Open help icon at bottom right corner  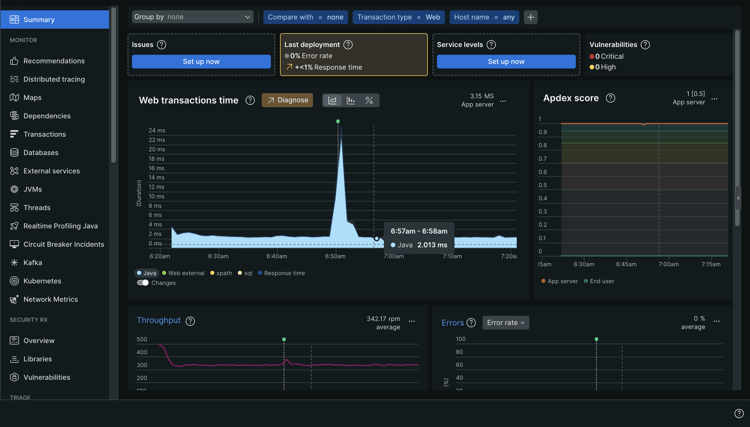(x=739, y=413)
